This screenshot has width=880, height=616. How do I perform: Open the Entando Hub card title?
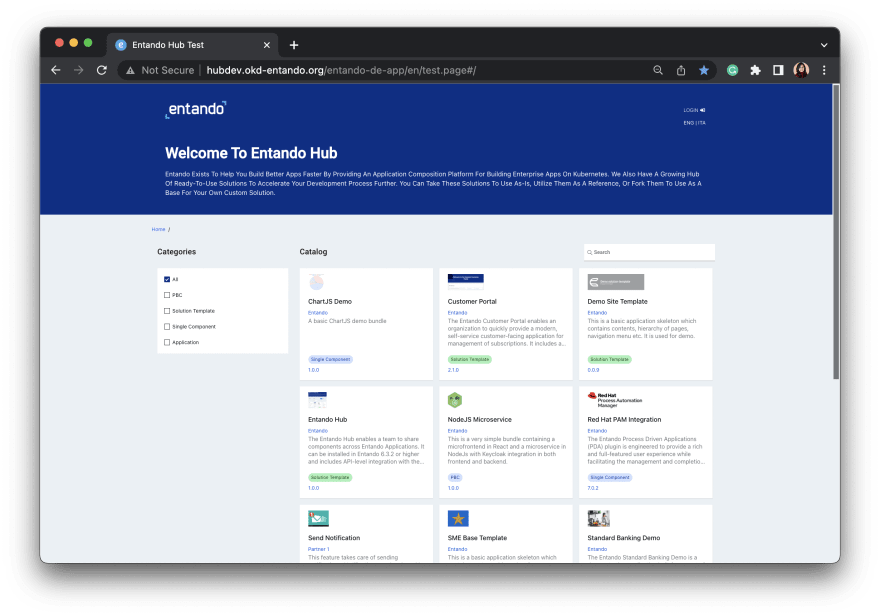point(328,420)
